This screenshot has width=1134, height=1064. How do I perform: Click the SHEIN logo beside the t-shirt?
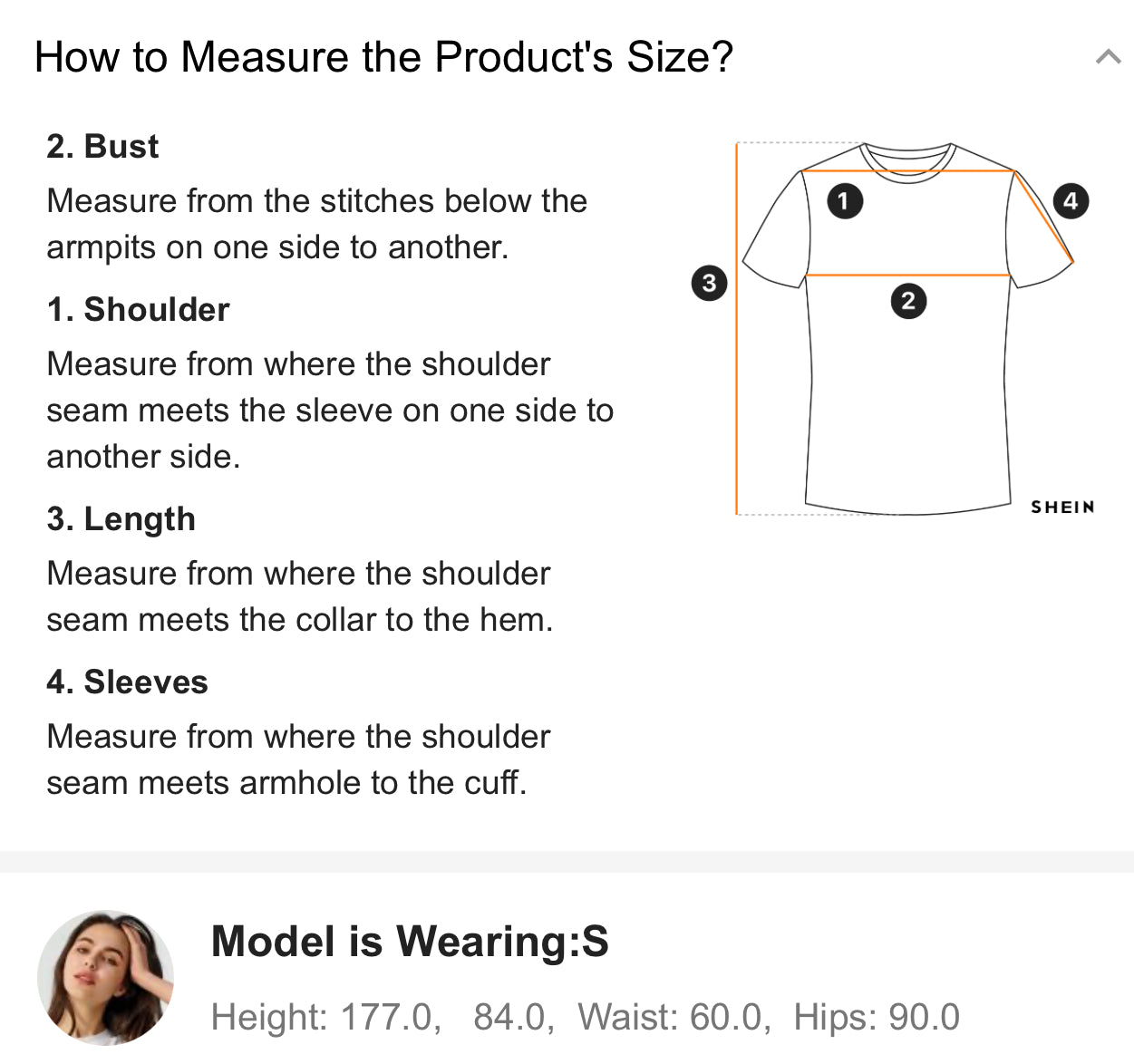coord(1061,508)
